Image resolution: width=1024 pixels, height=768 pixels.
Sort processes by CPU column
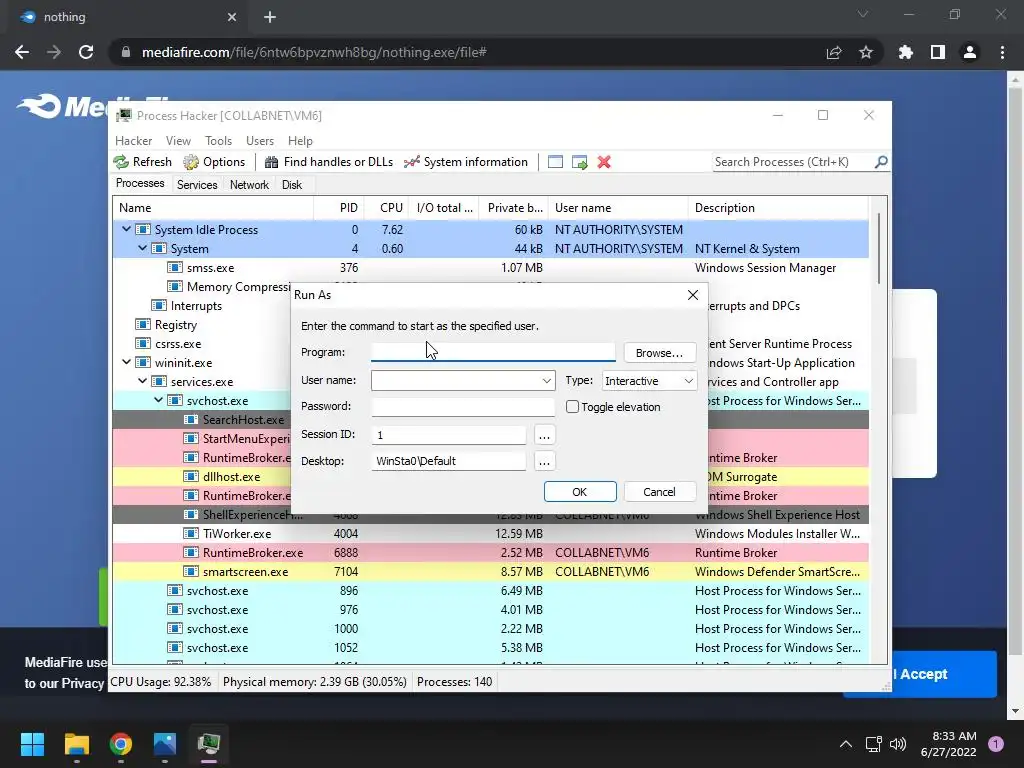[x=387, y=208]
